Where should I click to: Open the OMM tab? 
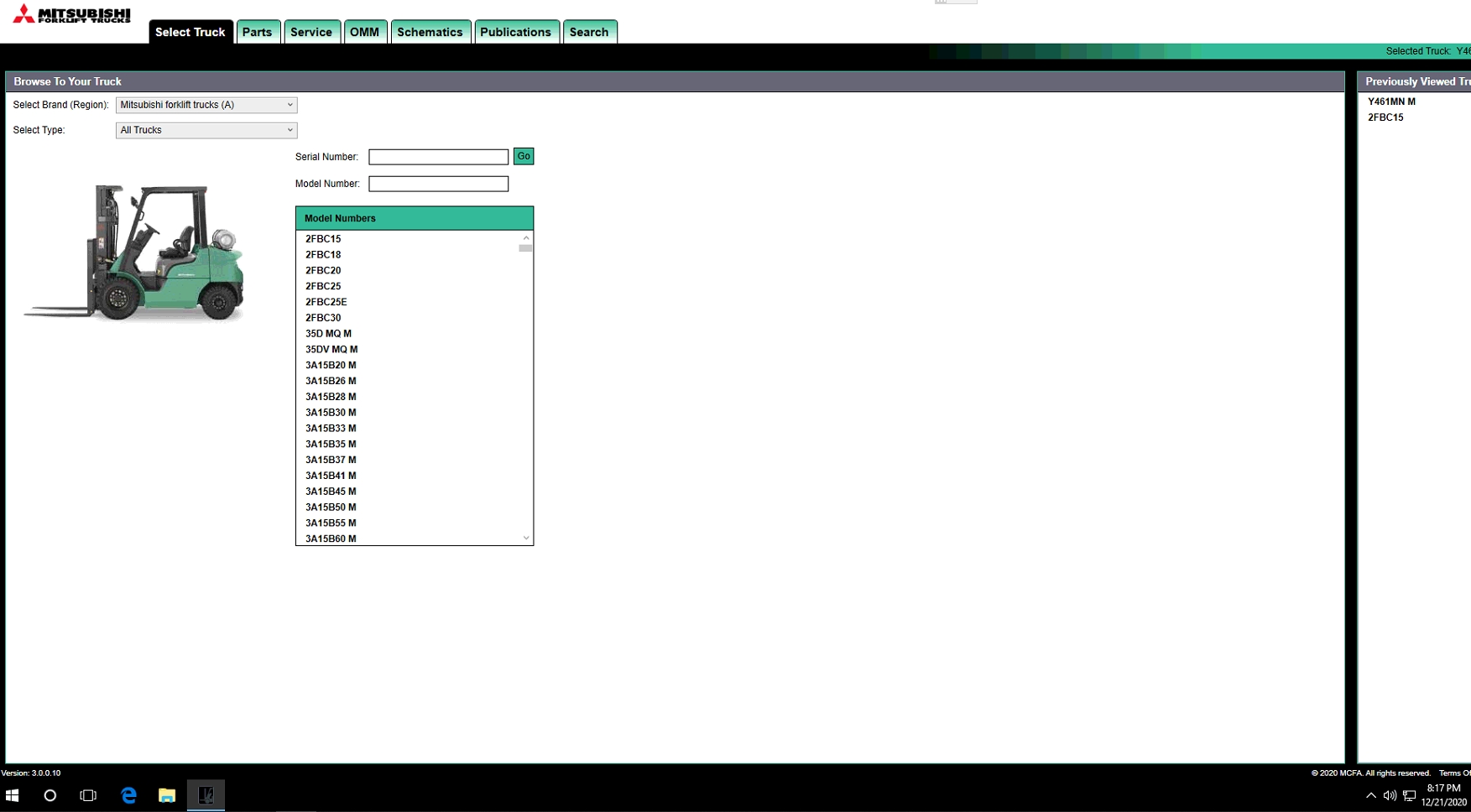coord(364,32)
